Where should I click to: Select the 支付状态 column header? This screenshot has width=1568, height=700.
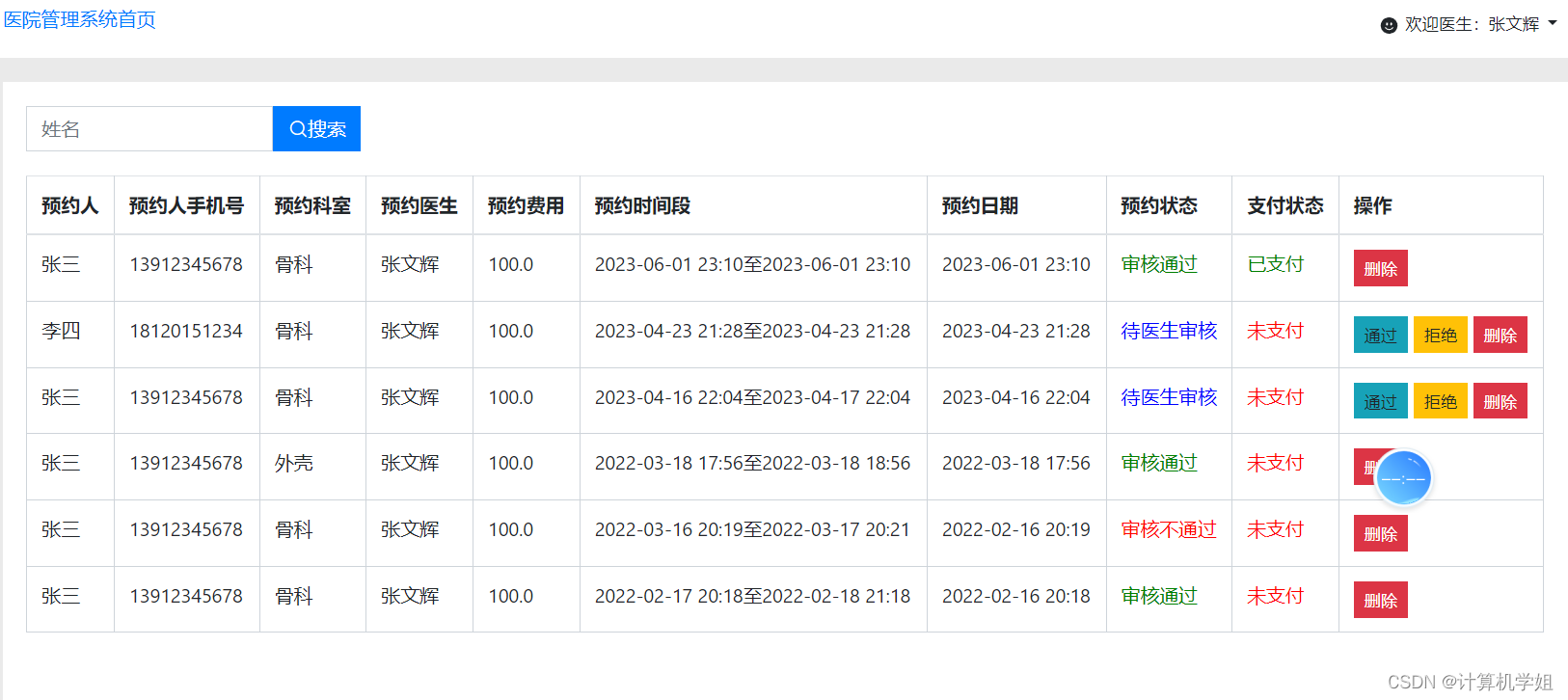(x=1284, y=205)
